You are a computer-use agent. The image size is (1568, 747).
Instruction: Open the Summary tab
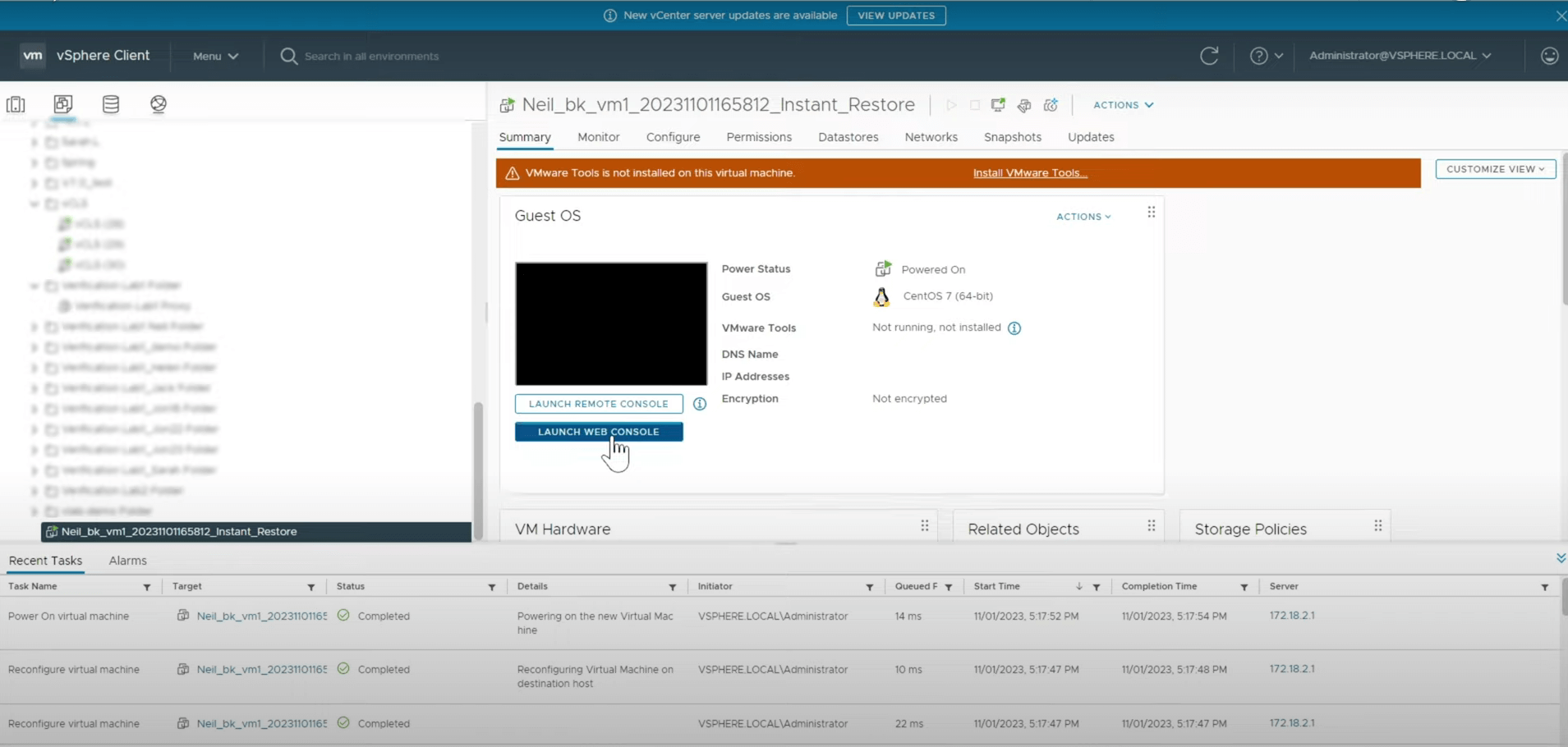(525, 137)
